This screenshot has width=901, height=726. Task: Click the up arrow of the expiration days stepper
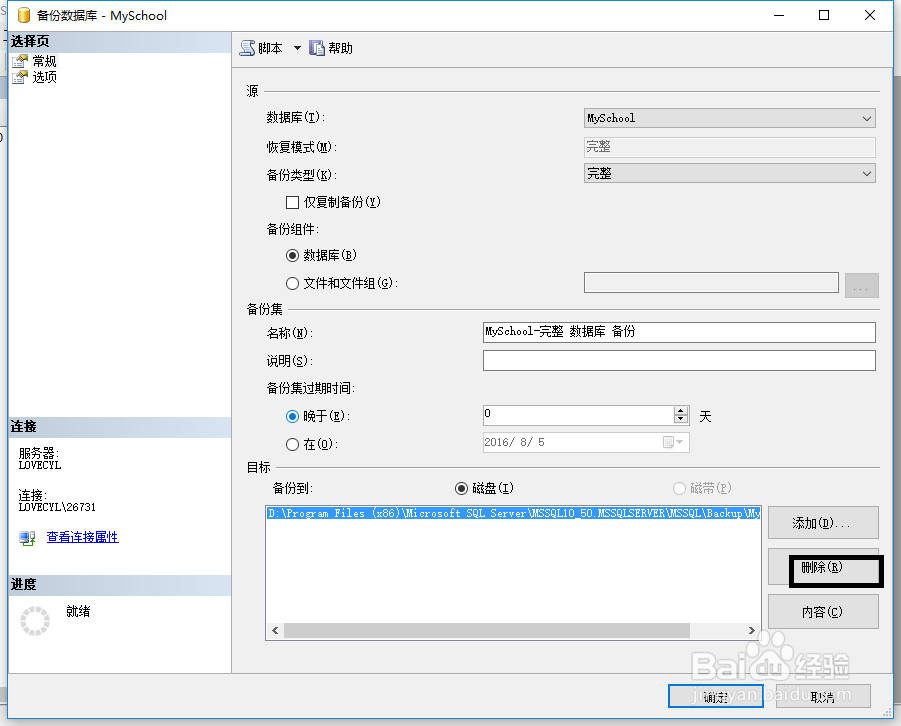pyautogui.click(x=678, y=410)
